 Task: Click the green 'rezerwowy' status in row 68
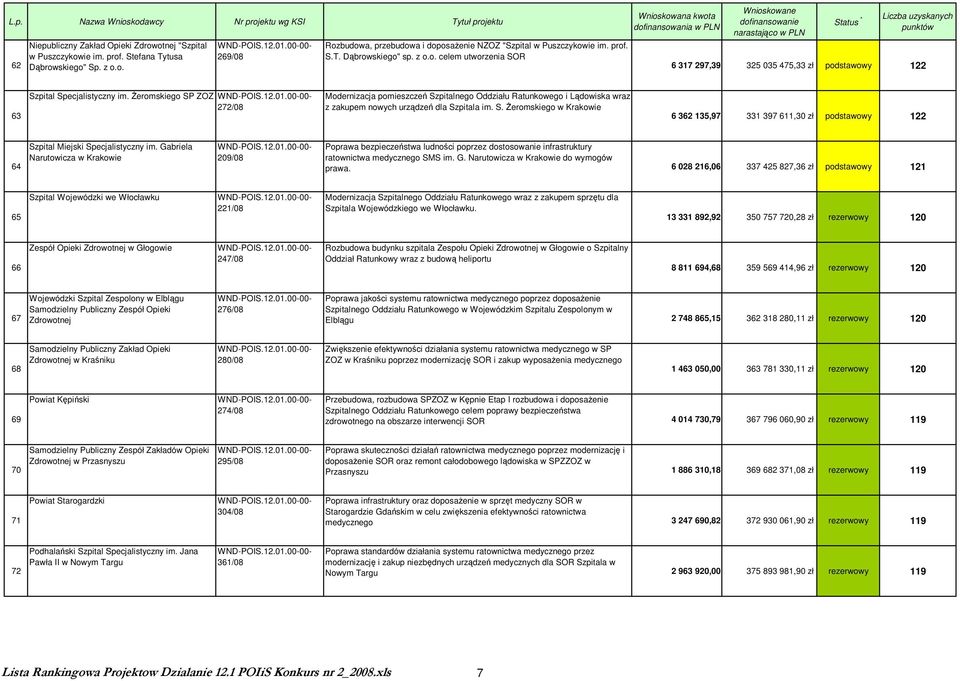(x=848, y=369)
